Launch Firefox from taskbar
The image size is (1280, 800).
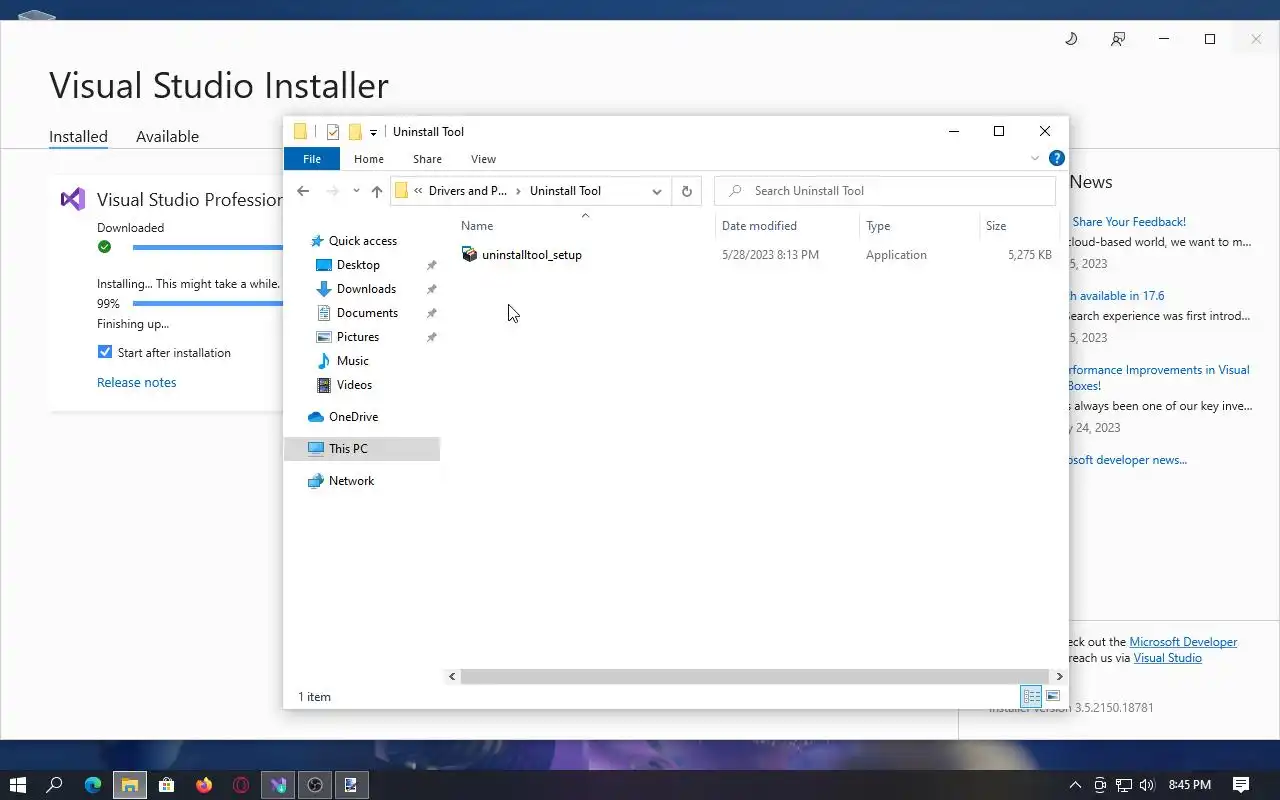(x=204, y=785)
